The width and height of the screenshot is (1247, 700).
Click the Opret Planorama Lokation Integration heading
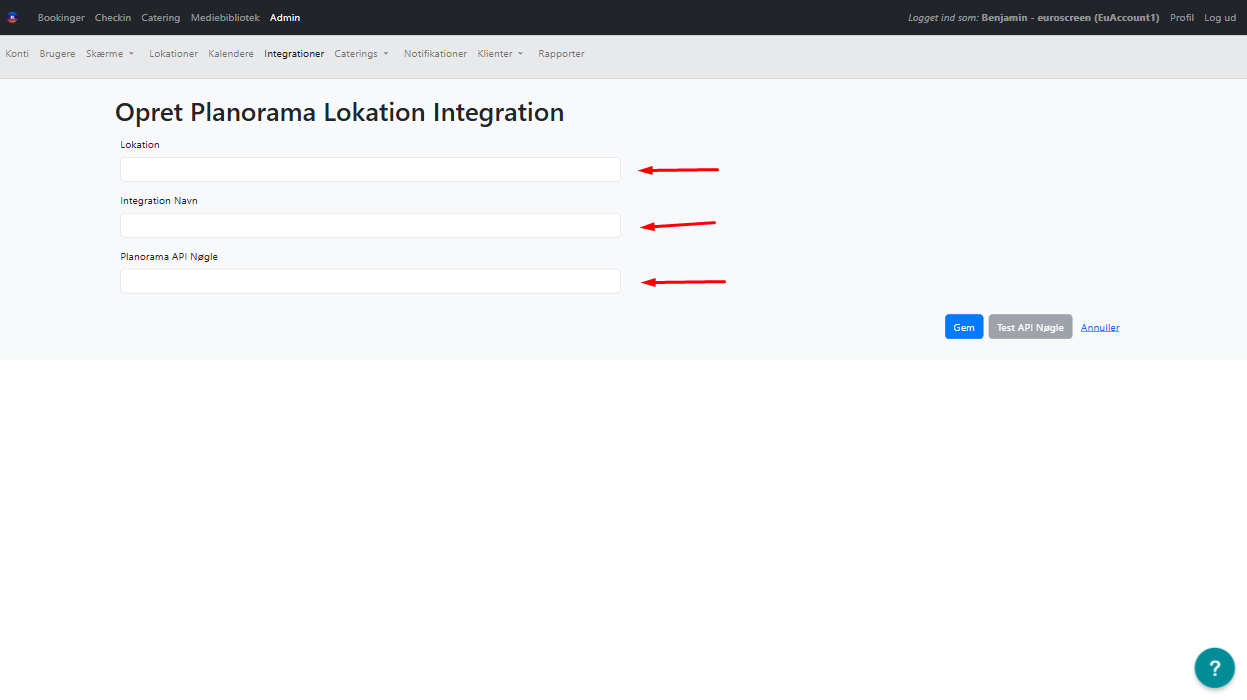[340, 112]
